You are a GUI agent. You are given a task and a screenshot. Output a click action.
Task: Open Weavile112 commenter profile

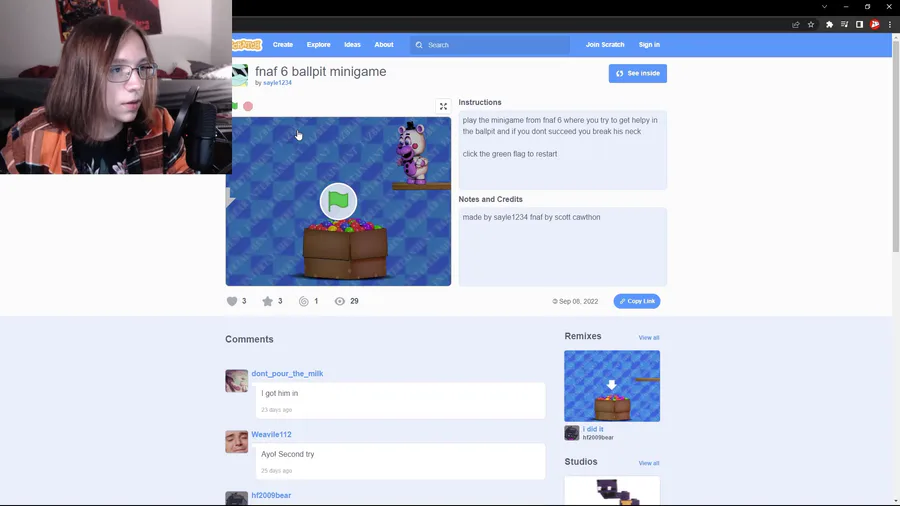click(271, 434)
